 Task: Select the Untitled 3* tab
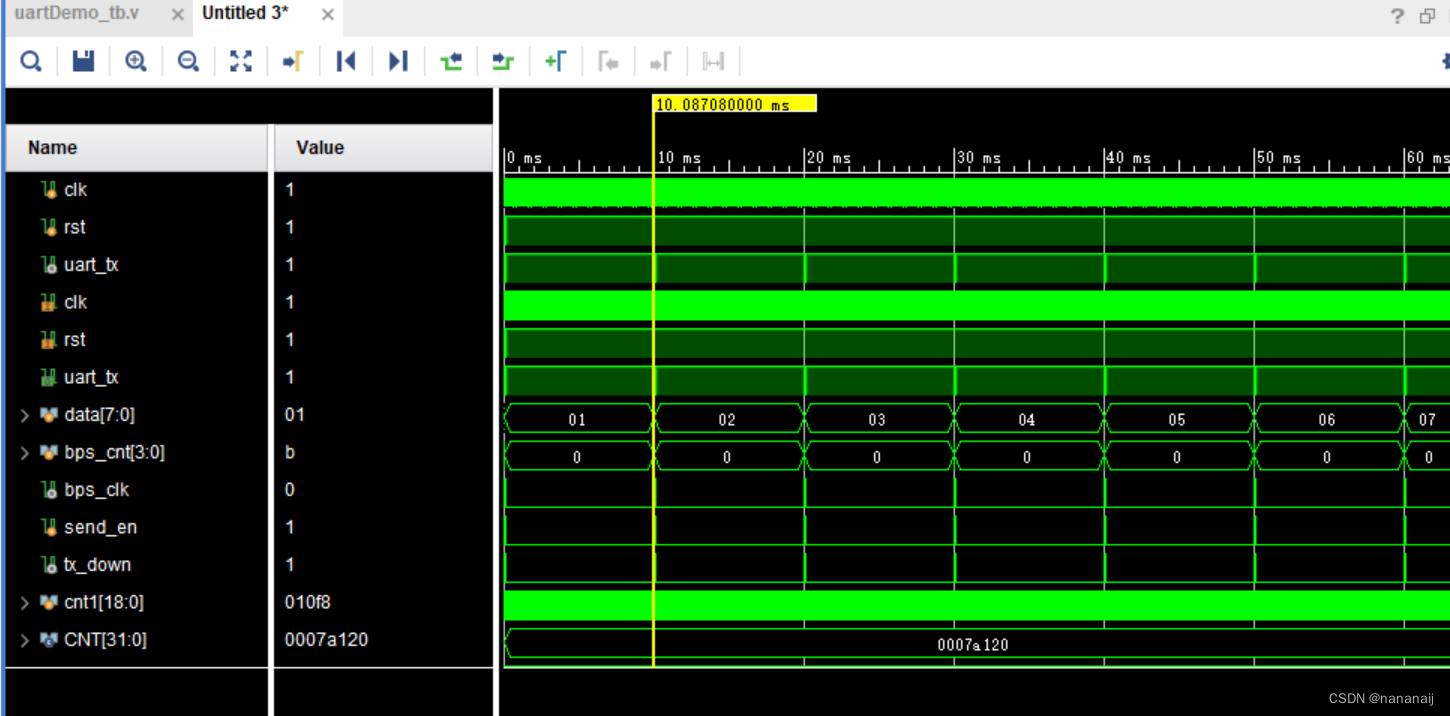[246, 14]
